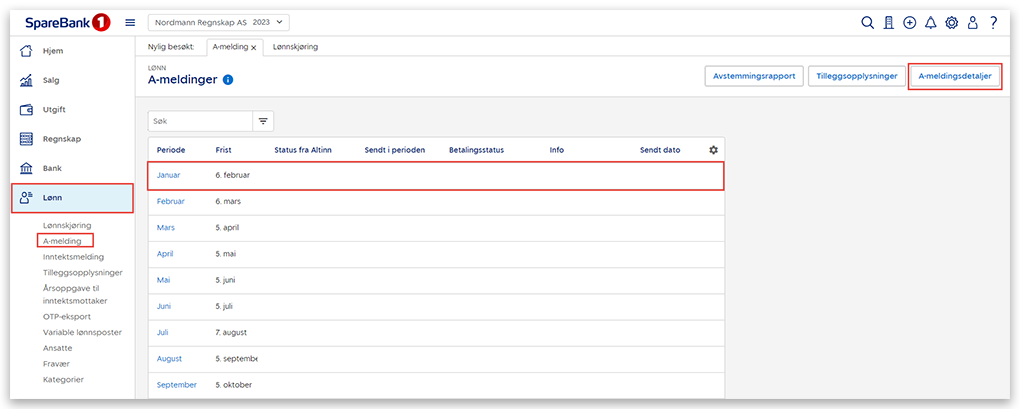Click the help question mark icon

pos(993,22)
